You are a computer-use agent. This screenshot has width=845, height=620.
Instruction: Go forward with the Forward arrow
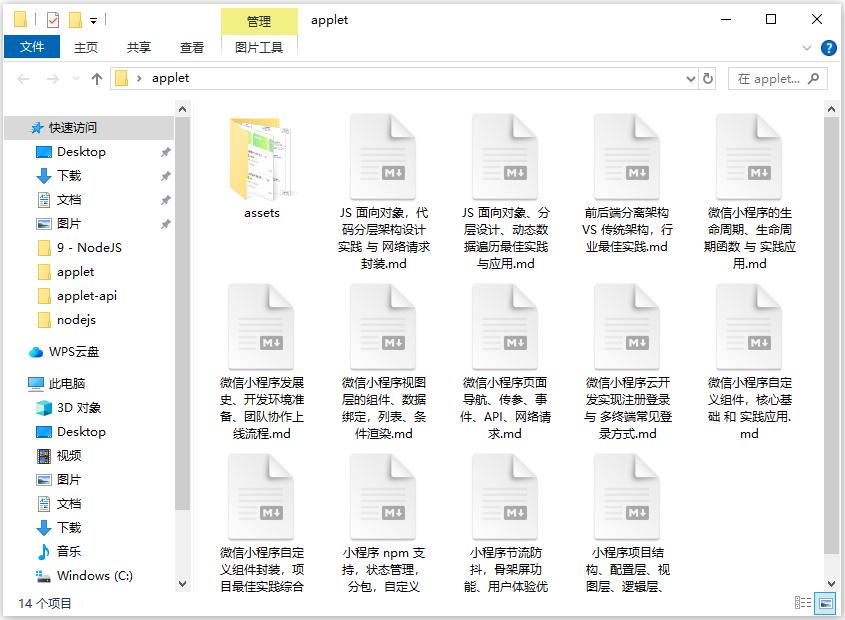tap(52, 79)
